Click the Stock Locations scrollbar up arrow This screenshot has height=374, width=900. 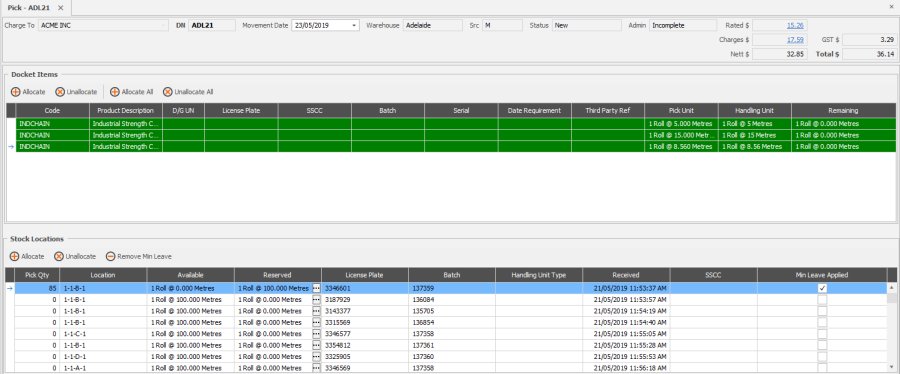[x=891, y=287]
